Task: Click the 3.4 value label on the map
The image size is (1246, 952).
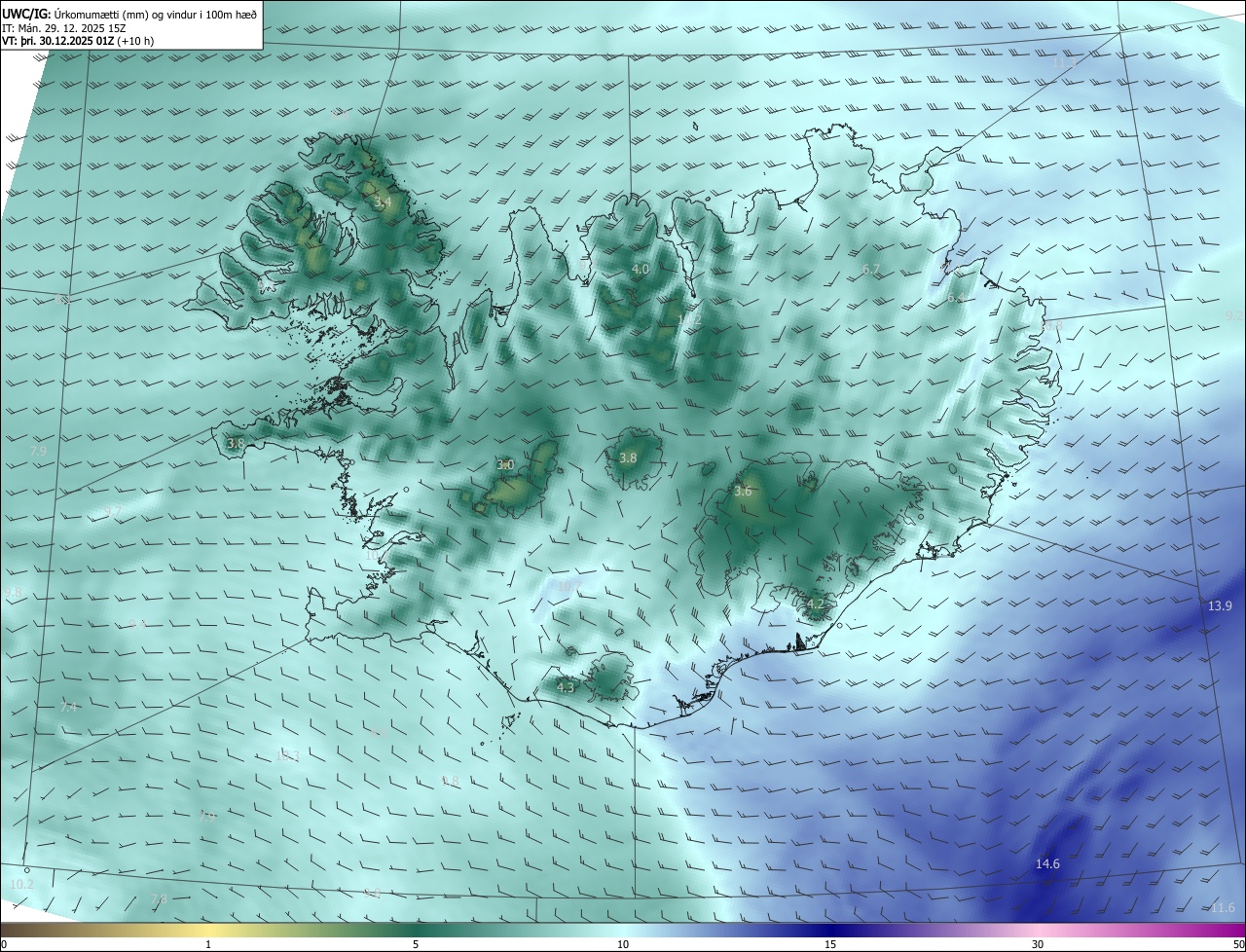Action: (x=383, y=202)
